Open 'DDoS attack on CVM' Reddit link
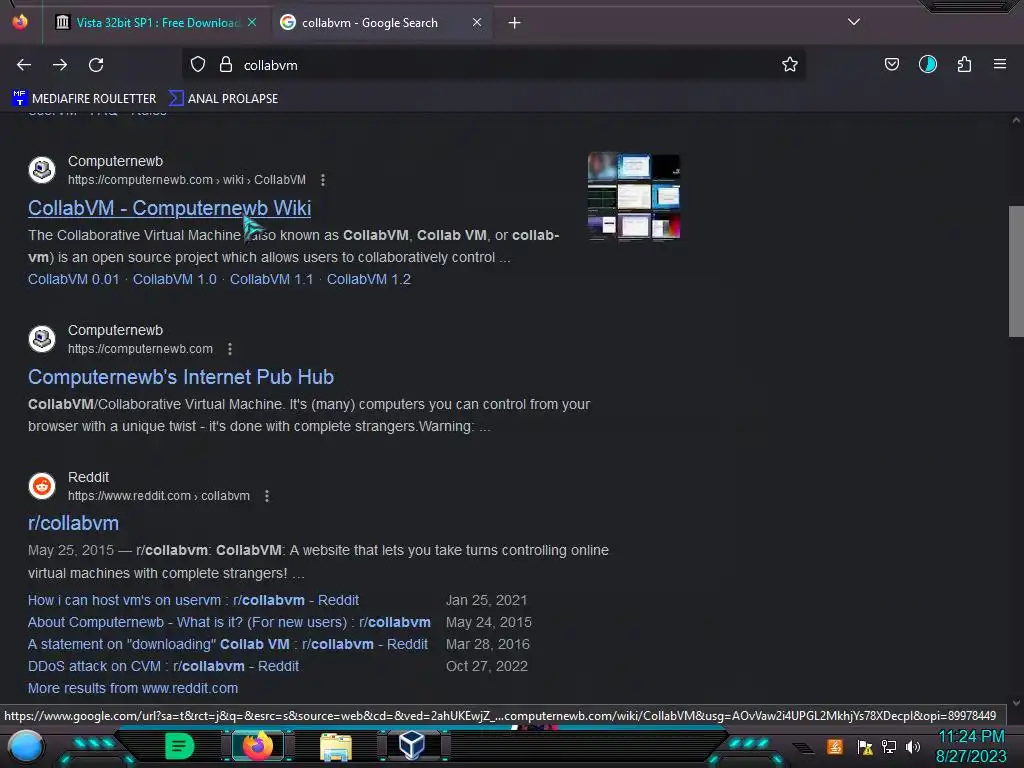This screenshot has height=768, width=1024. [x=163, y=667]
